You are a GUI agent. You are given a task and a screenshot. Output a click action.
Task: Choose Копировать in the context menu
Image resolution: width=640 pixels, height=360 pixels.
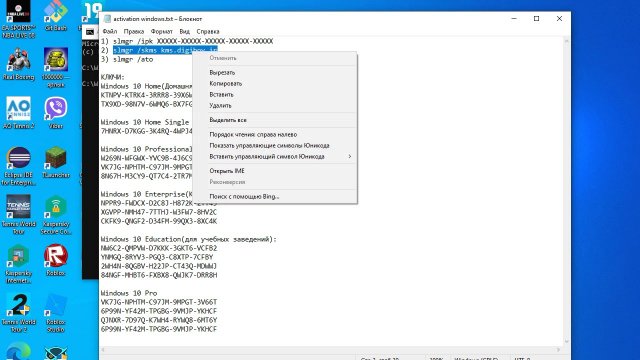pos(275,84)
